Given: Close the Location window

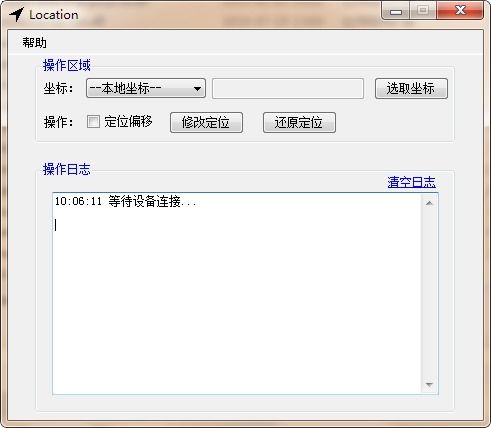Looking at the screenshot, I should click(x=460, y=11).
